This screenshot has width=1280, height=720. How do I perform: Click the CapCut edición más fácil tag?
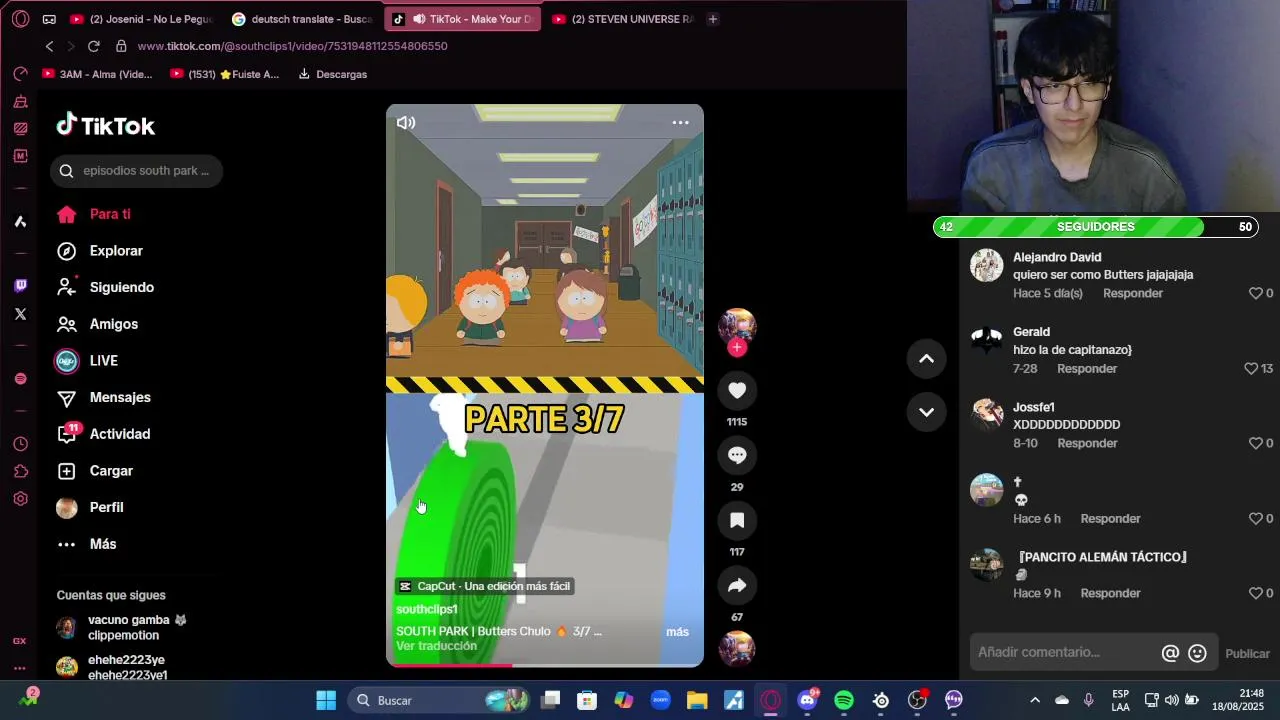485,586
